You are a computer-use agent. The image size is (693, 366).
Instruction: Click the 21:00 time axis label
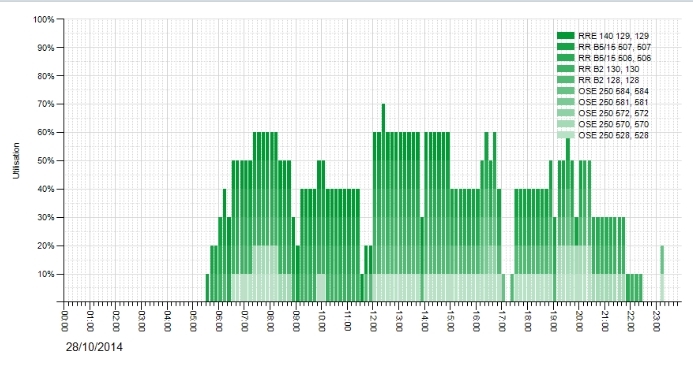[x=605, y=320]
